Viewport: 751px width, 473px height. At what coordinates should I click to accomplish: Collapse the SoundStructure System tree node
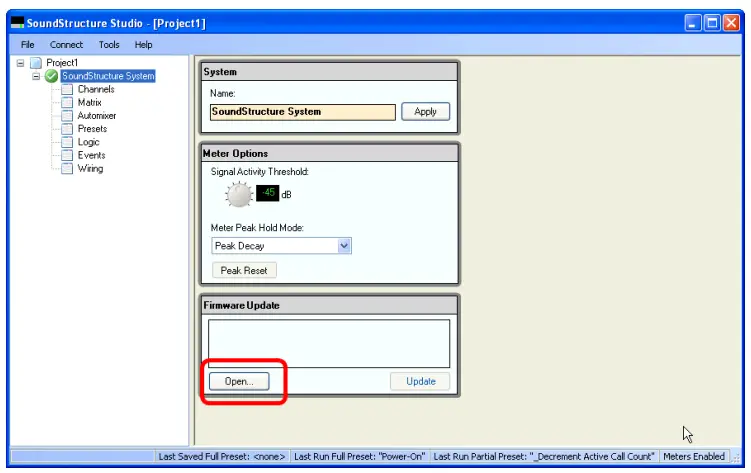36,76
